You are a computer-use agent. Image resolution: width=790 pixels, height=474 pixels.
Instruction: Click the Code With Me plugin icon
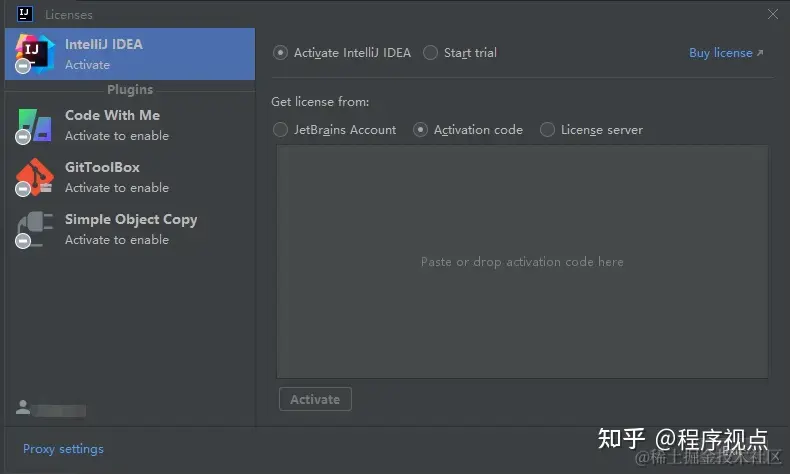pyautogui.click(x=34, y=125)
